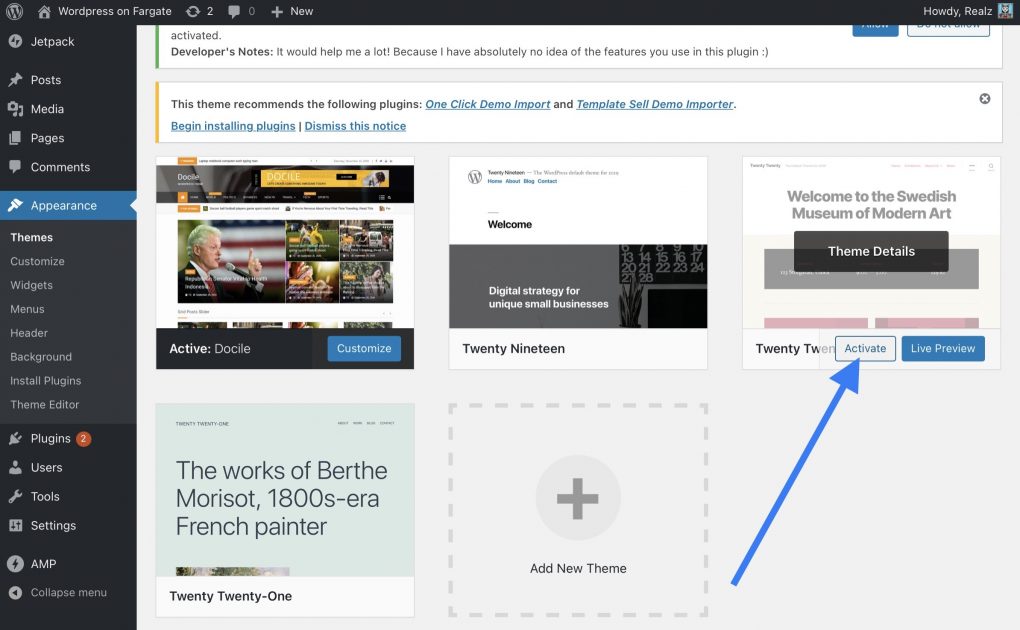Screen dimensions: 1020x630
Task: Open Settings menu label
Action: tap(53, 525)
